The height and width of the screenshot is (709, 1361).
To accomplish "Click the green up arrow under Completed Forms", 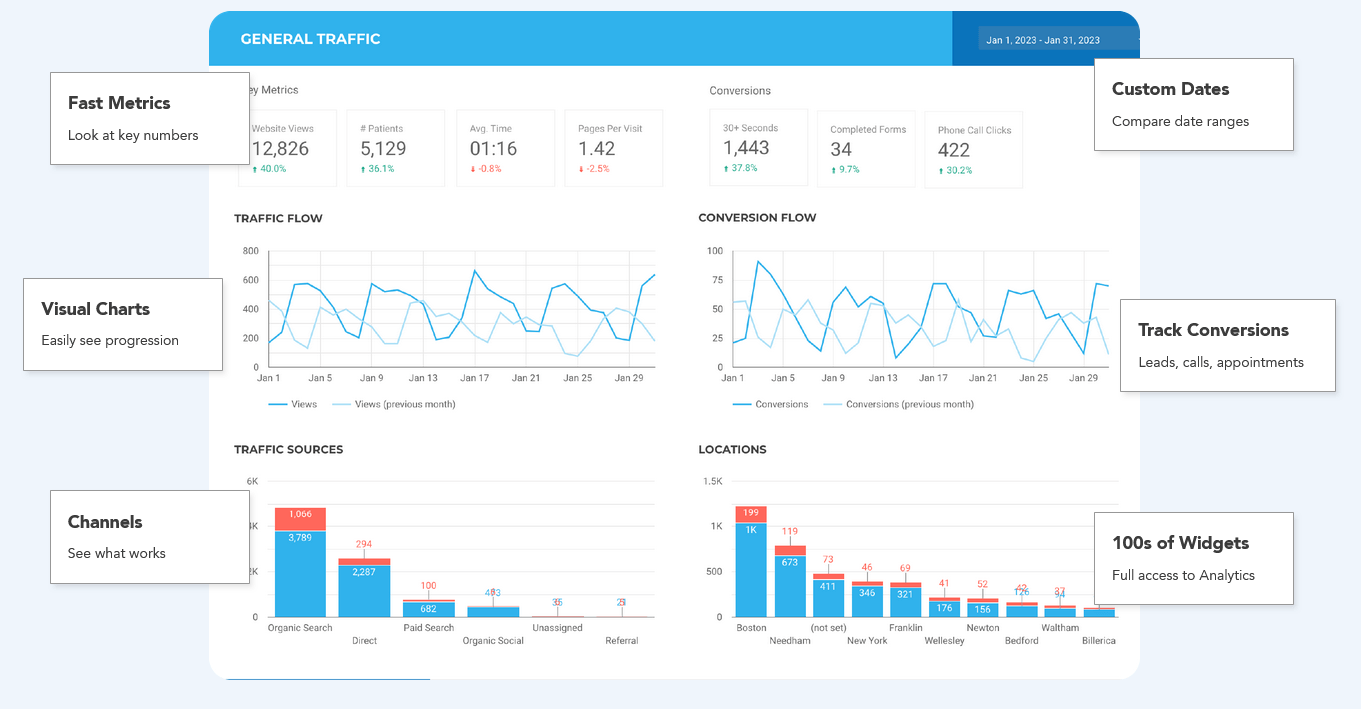I will click(x=834, y=170).
